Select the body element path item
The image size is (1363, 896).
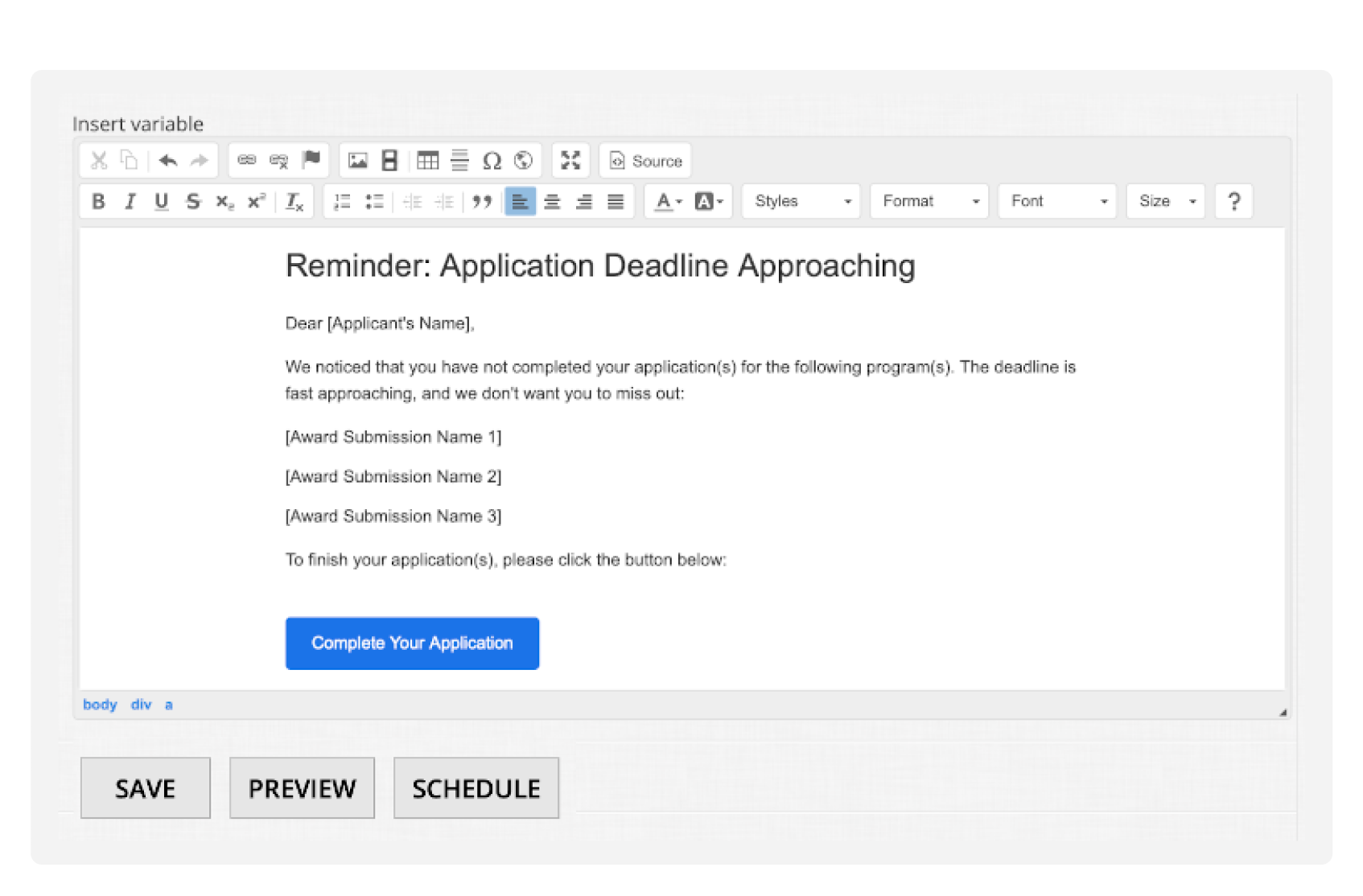coord(100,705)
